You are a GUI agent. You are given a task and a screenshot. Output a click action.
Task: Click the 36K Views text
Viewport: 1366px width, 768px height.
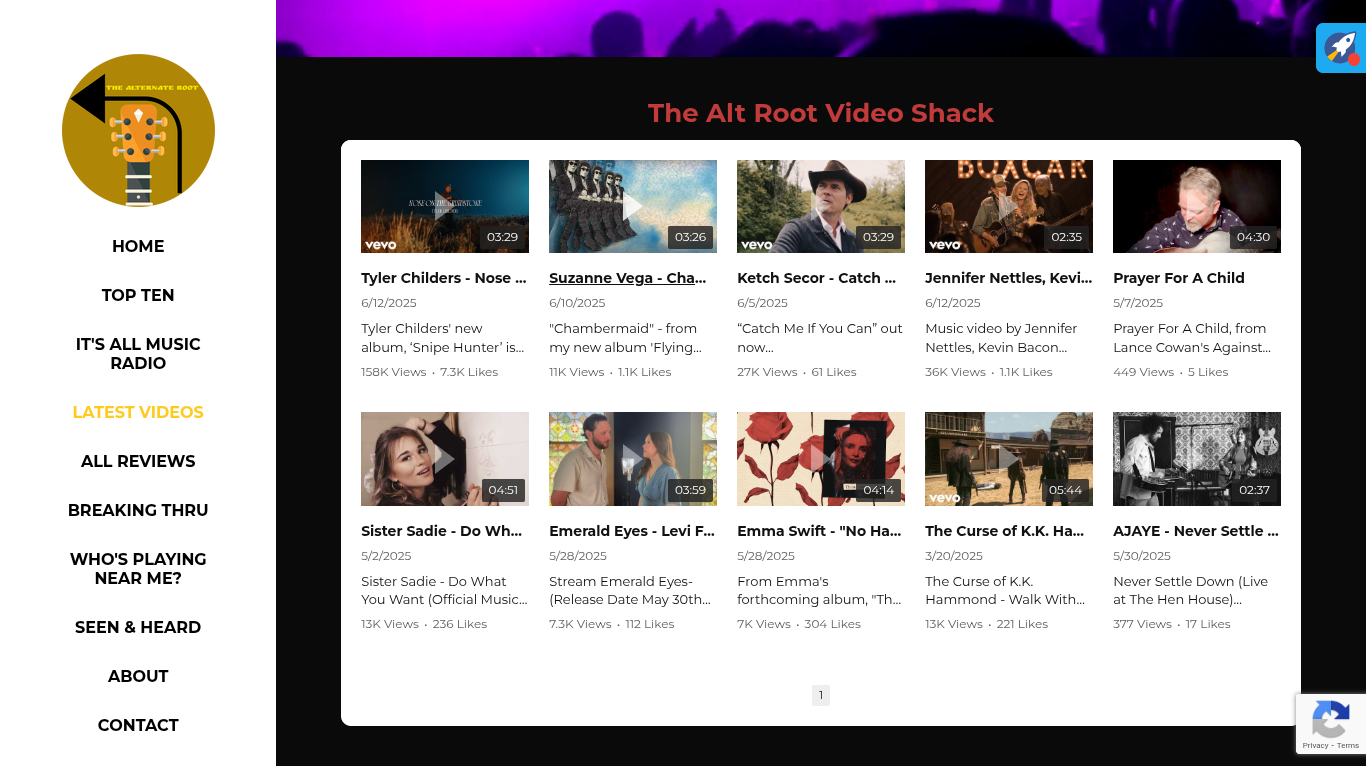[x=955, y=372]
